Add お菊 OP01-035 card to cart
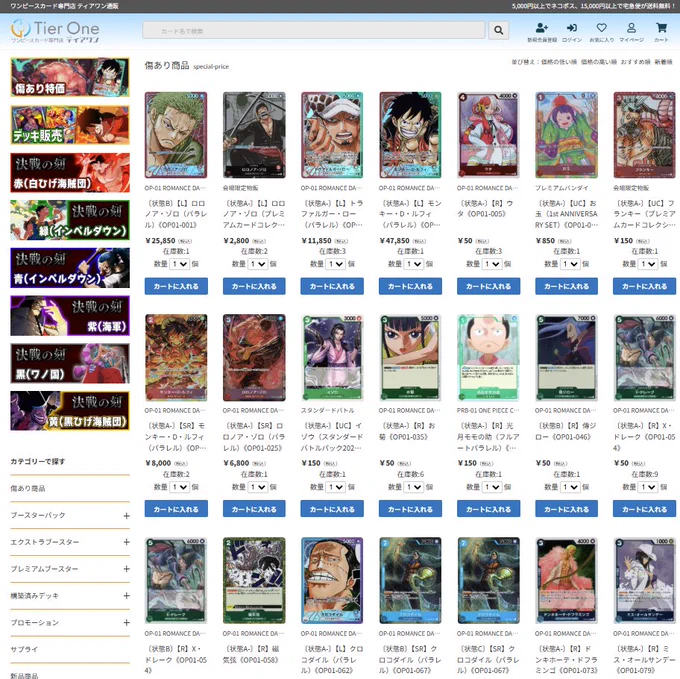This screenshot has width=680, height=679. [410, 509]
